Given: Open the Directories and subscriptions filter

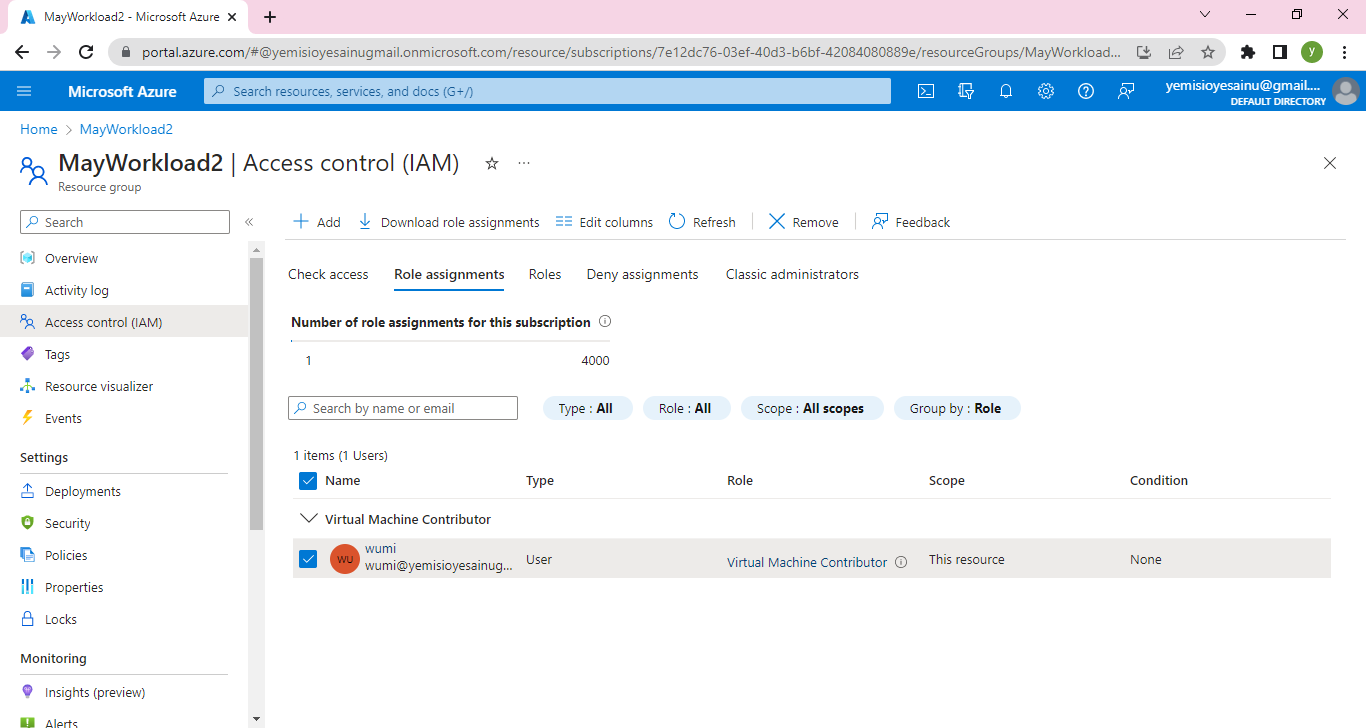Looking at the screenshot, I should pos(966,91).
